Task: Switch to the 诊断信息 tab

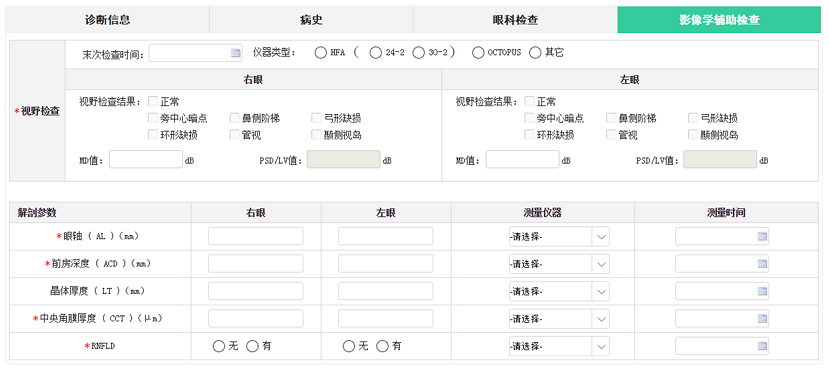Action: (x=107, y=20)
